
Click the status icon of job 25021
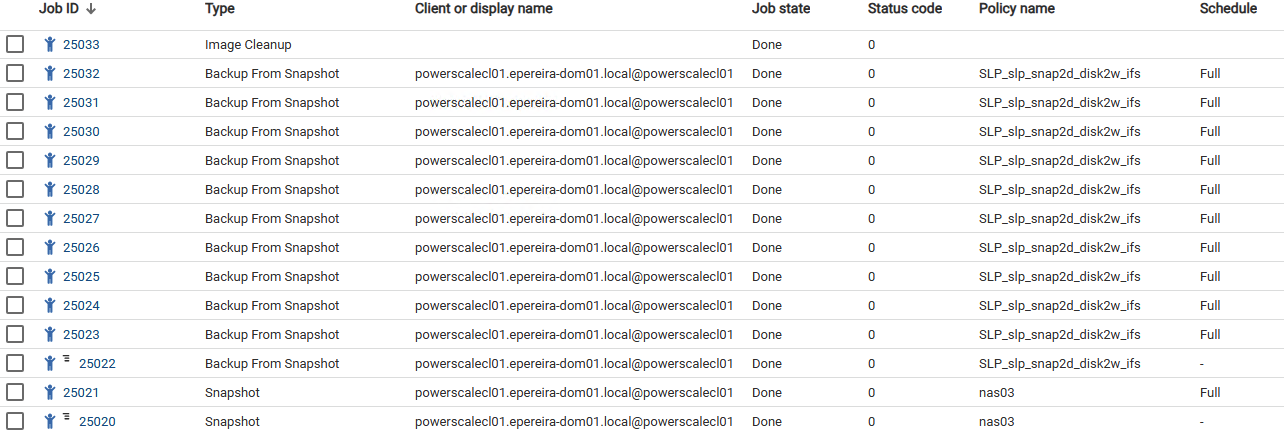[x=50, y=393]
